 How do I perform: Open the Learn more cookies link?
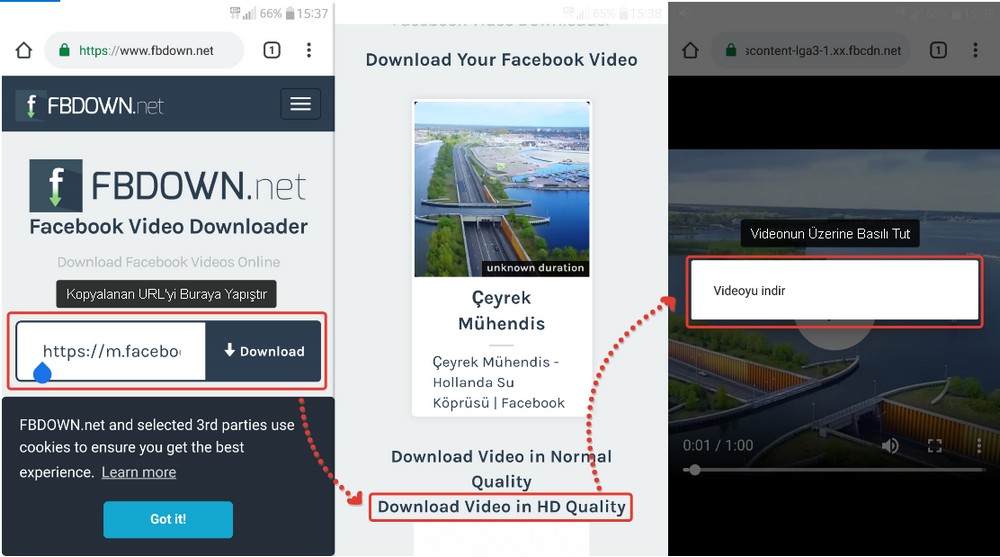pyautogui.click(x=138, y=472)
